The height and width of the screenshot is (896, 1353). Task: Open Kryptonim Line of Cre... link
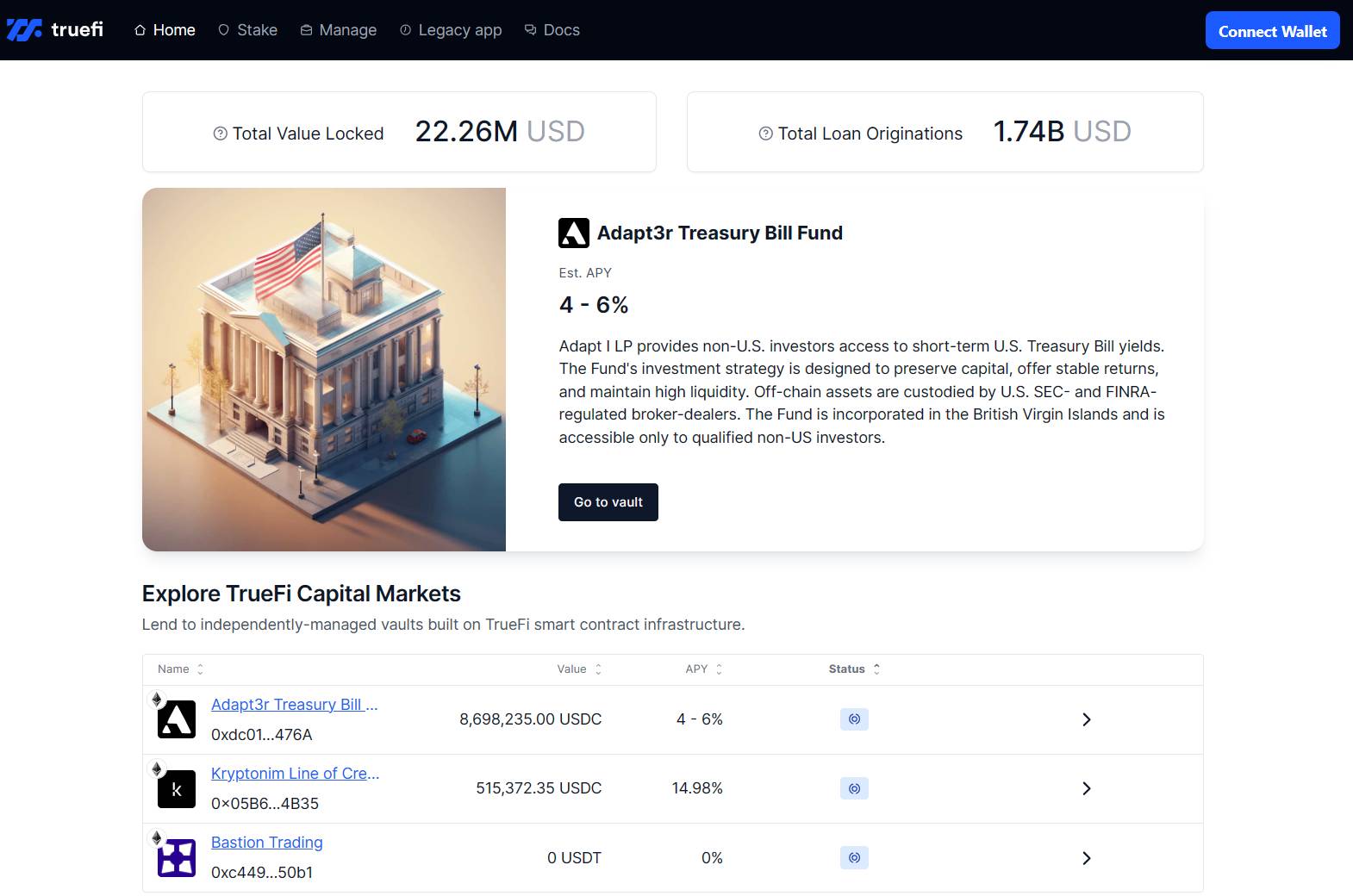(x=296, y=774)
